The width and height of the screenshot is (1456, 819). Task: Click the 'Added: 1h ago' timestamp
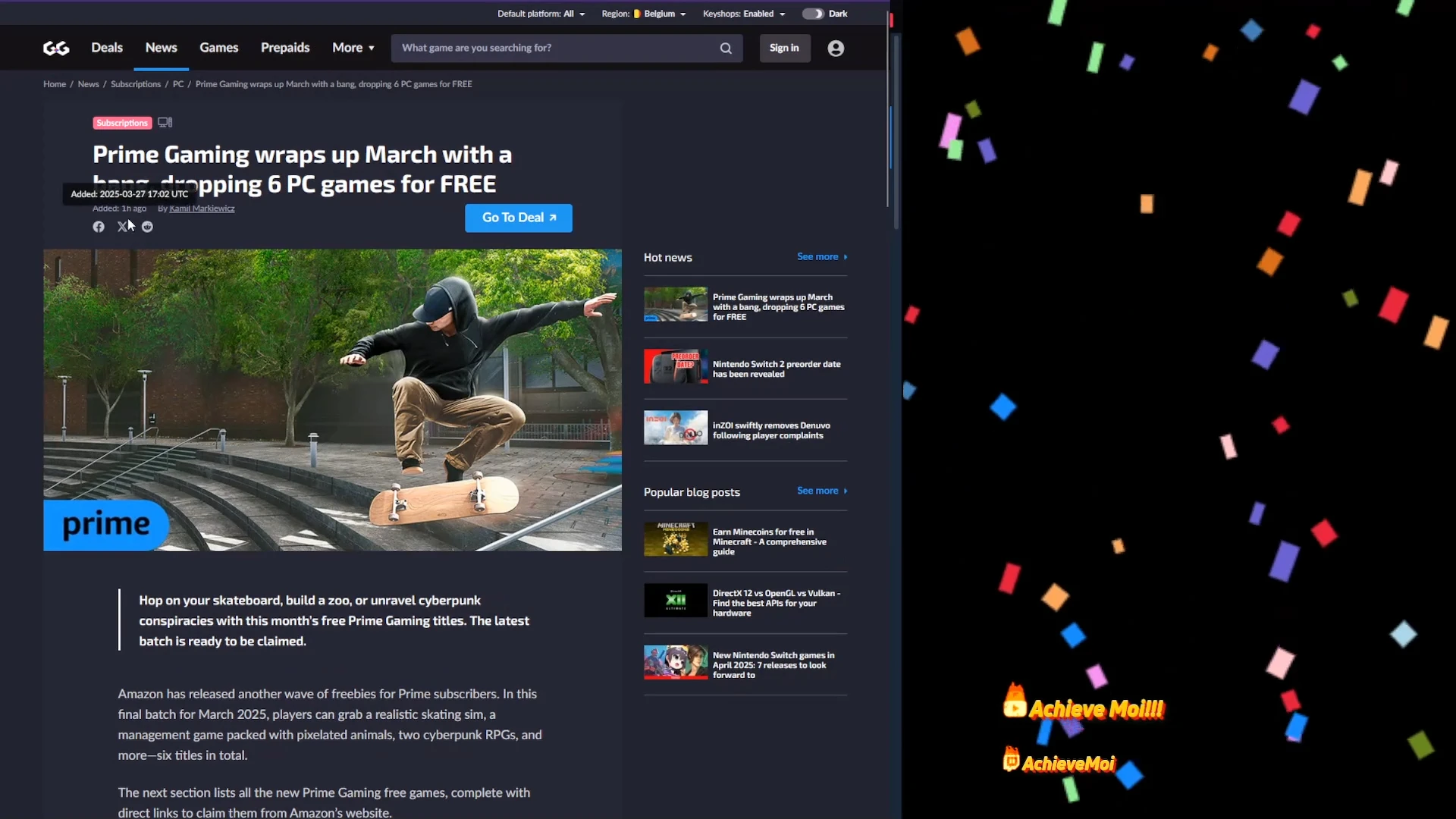click(x=119, y=209)
